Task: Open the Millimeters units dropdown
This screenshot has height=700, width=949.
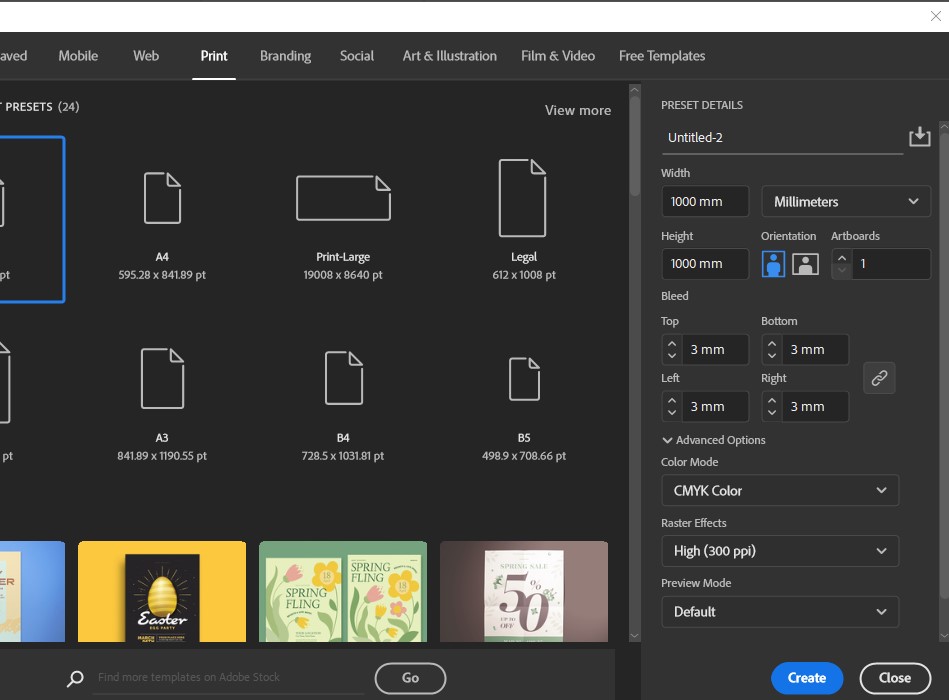Action: (846, 201)
